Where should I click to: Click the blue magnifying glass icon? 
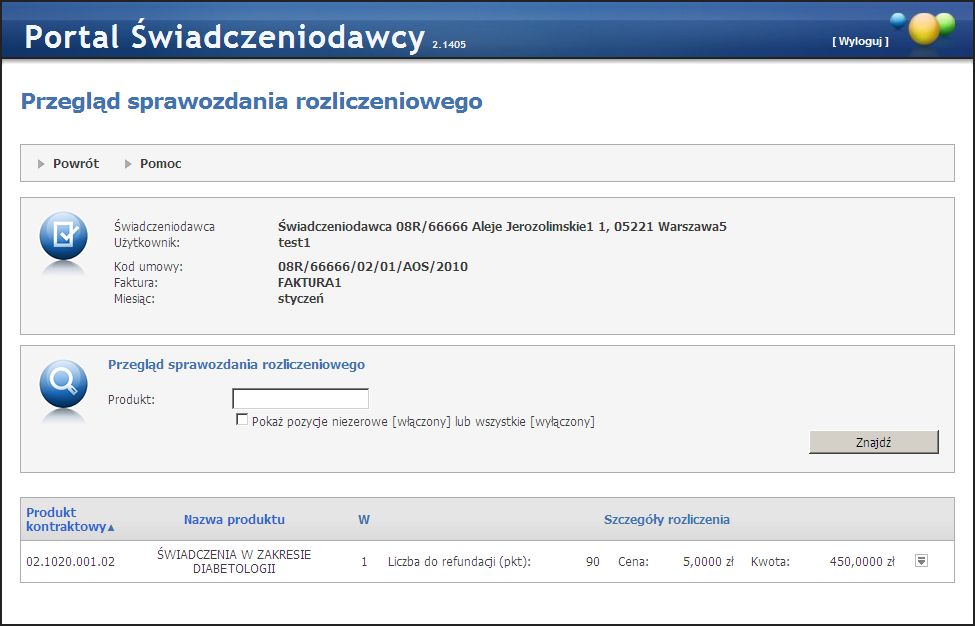point(63,385)
